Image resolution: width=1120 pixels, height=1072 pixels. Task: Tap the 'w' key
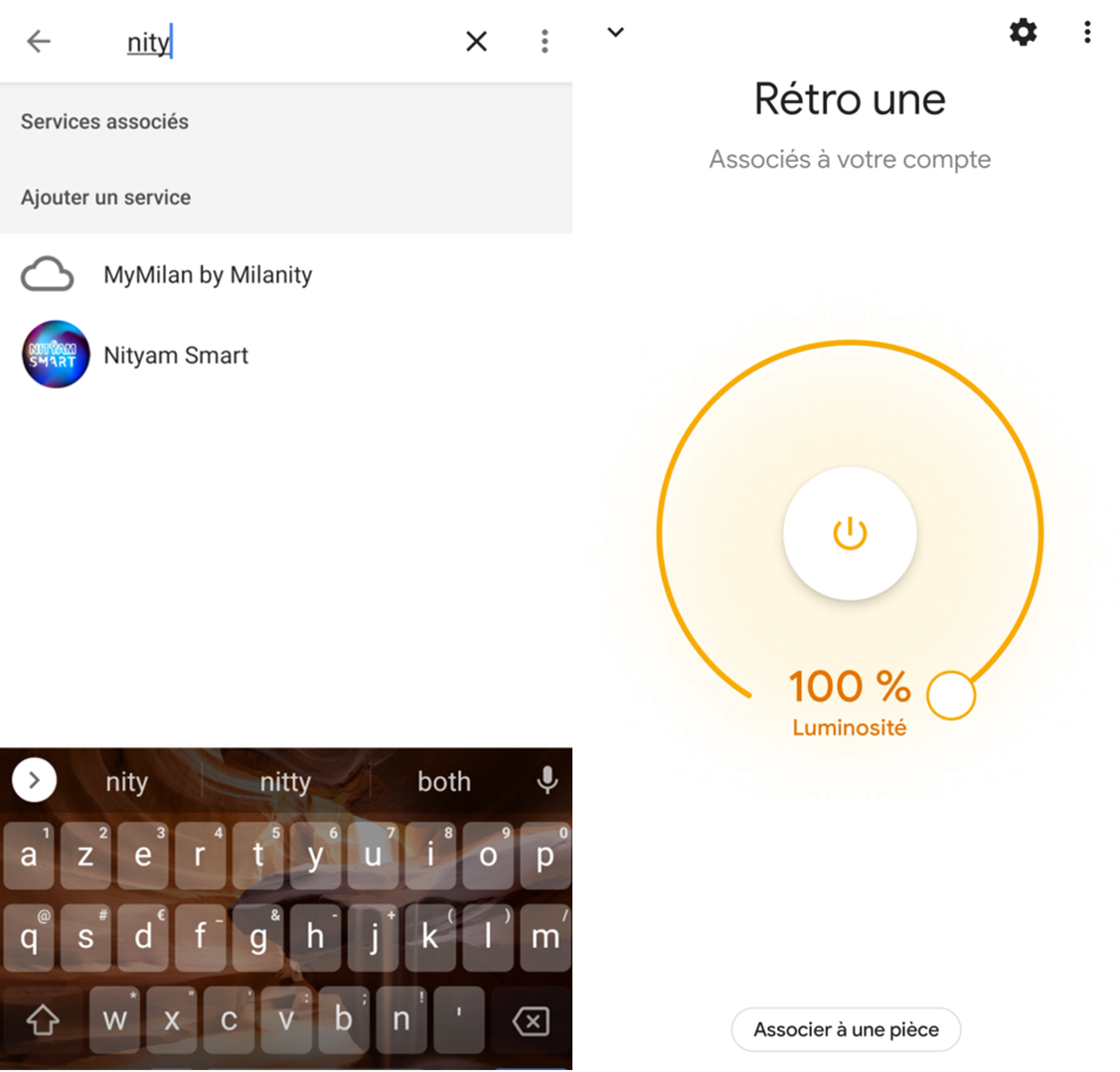click(x=114, y=1020)
